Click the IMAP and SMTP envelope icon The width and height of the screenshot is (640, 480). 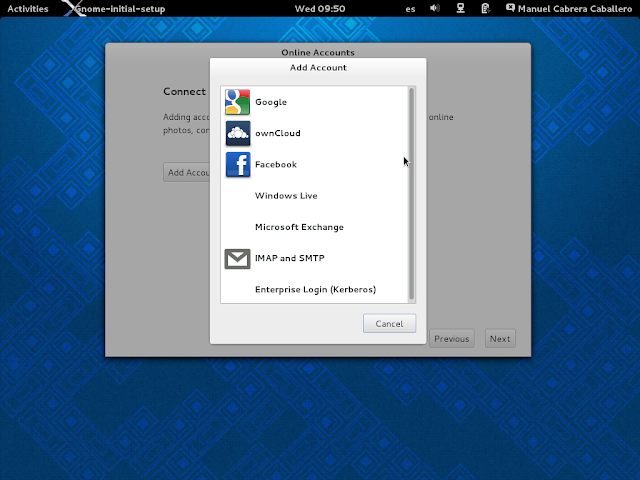[238, 258]
